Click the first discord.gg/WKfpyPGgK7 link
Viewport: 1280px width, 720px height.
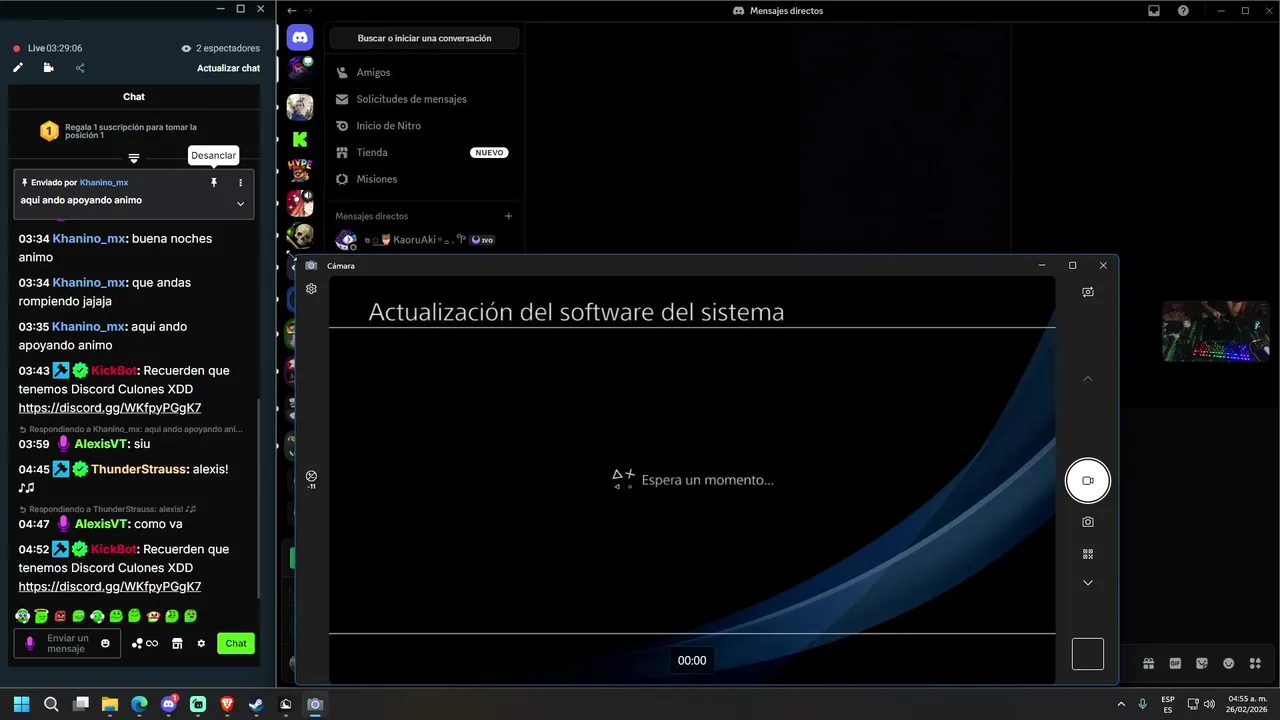point(110,408)
